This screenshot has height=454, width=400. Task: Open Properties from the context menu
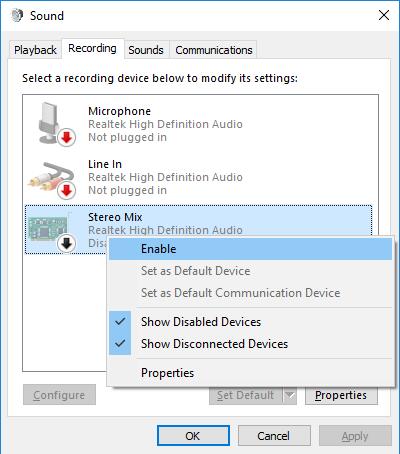(250, 373)
